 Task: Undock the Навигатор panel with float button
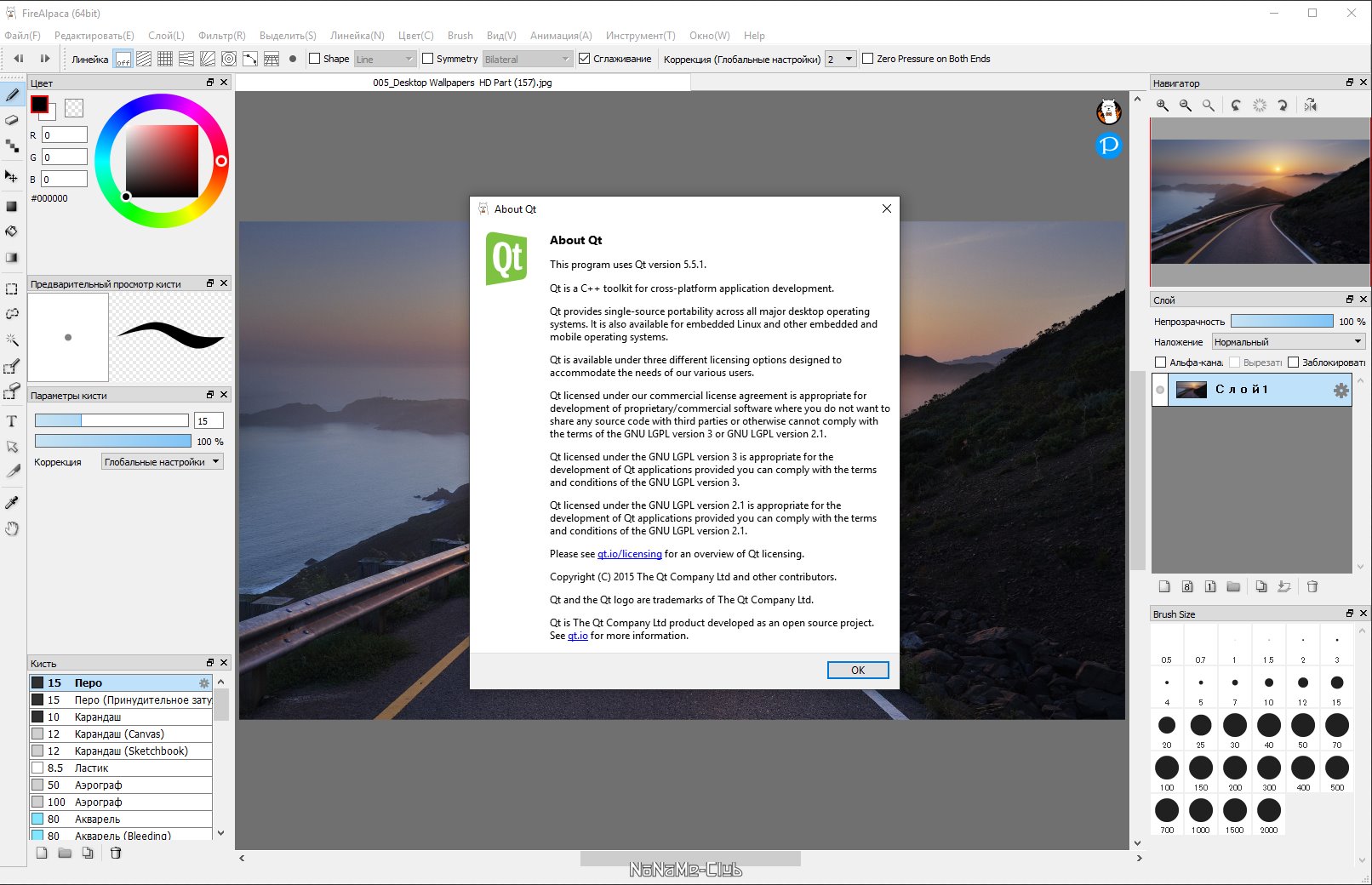(1350, 83)
